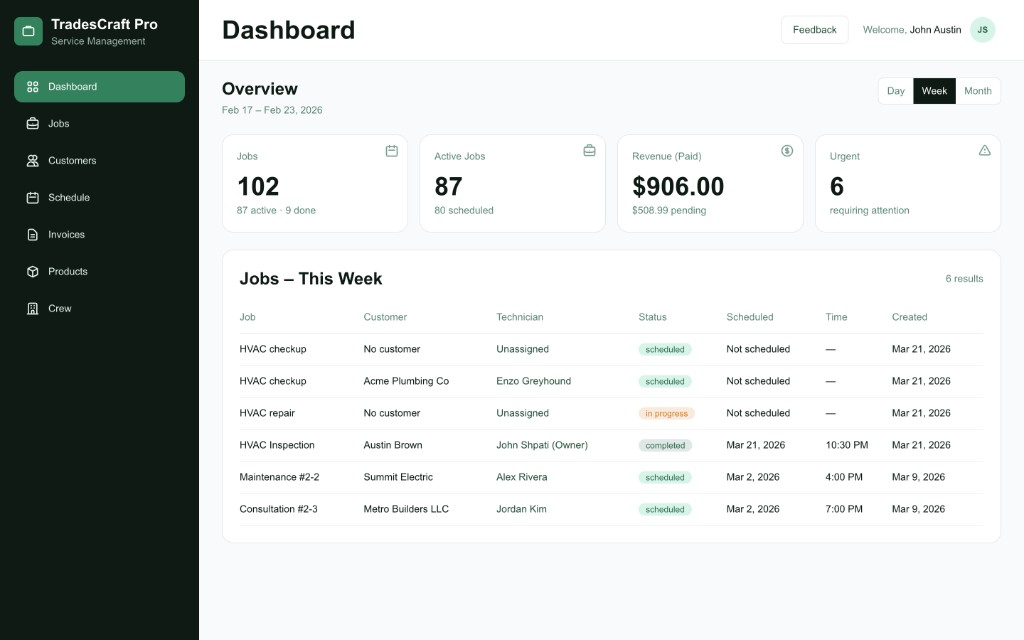The height and width of the screenshot is (640, 1024).
Task: Select the Crew icon in the sidebar
Action: pyautogui.click(x=30, y=308)
